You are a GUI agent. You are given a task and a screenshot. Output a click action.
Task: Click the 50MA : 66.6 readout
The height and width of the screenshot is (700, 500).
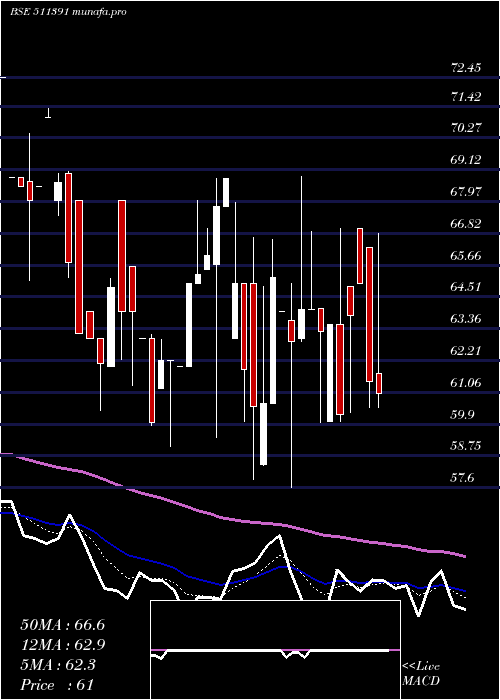pos(62,625)
